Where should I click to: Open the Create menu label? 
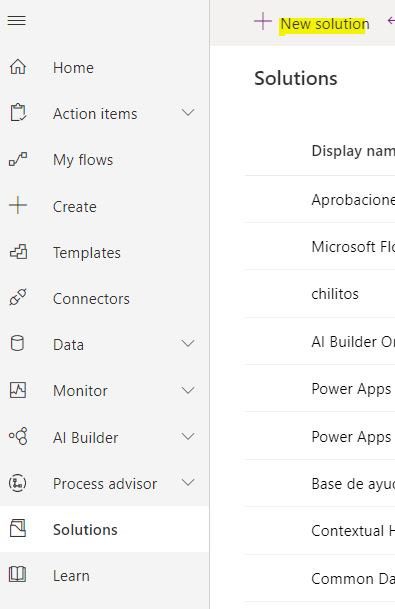tap(75, 207)
